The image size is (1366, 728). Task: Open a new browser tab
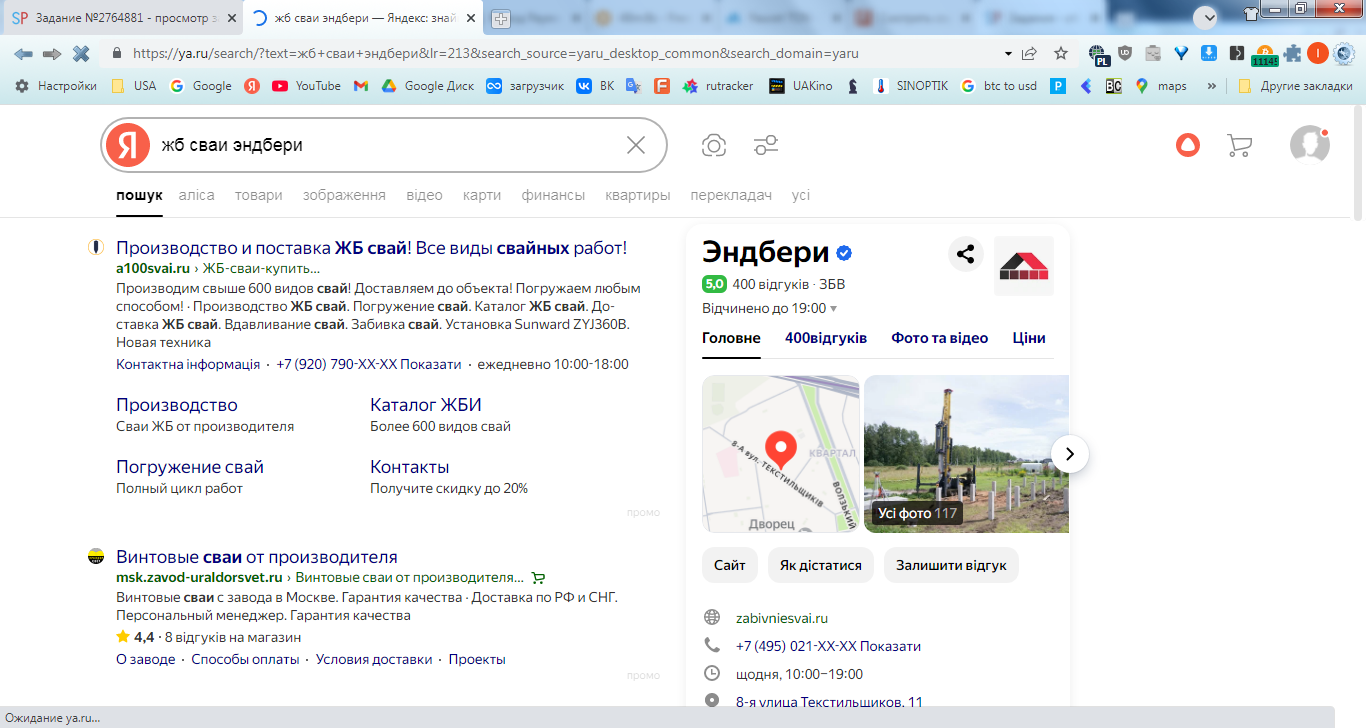tap(501, 18)
